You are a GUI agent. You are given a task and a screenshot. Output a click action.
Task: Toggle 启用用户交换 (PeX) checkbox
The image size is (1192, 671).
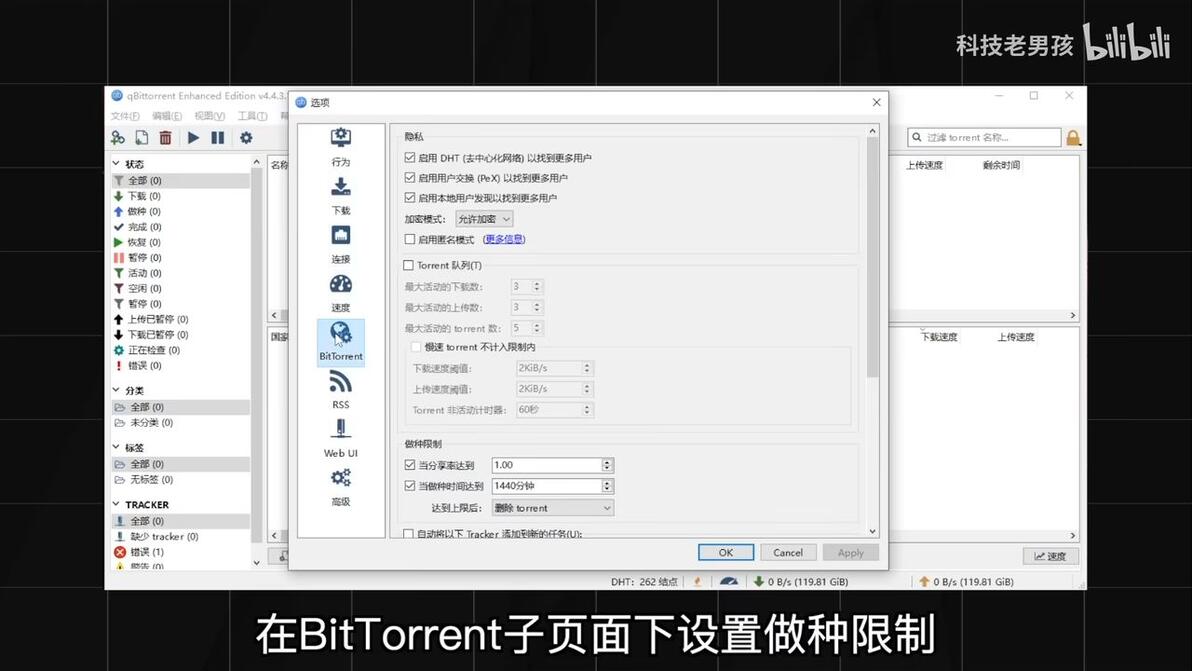pos(410,177)
